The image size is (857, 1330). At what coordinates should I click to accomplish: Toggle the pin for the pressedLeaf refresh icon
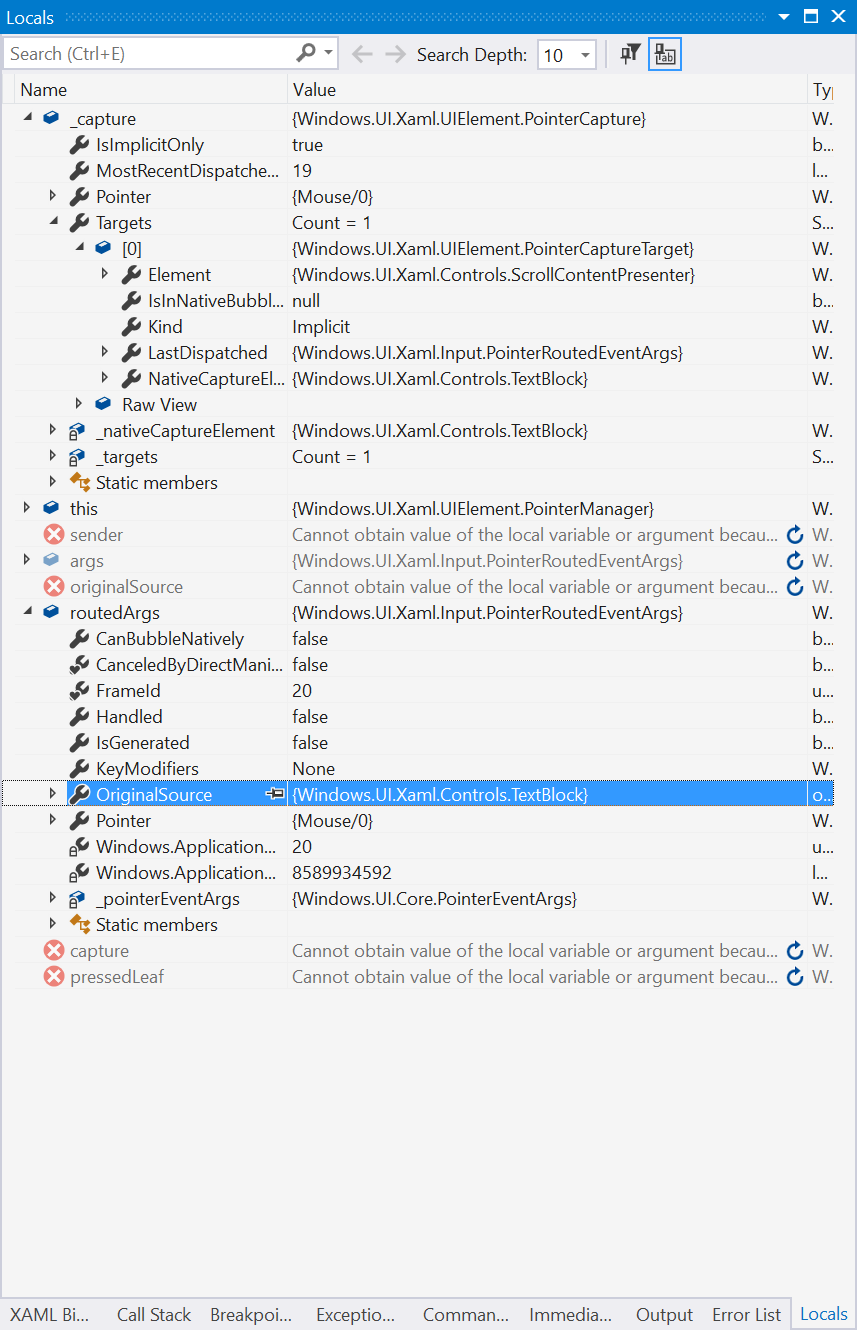coord(795,976)
